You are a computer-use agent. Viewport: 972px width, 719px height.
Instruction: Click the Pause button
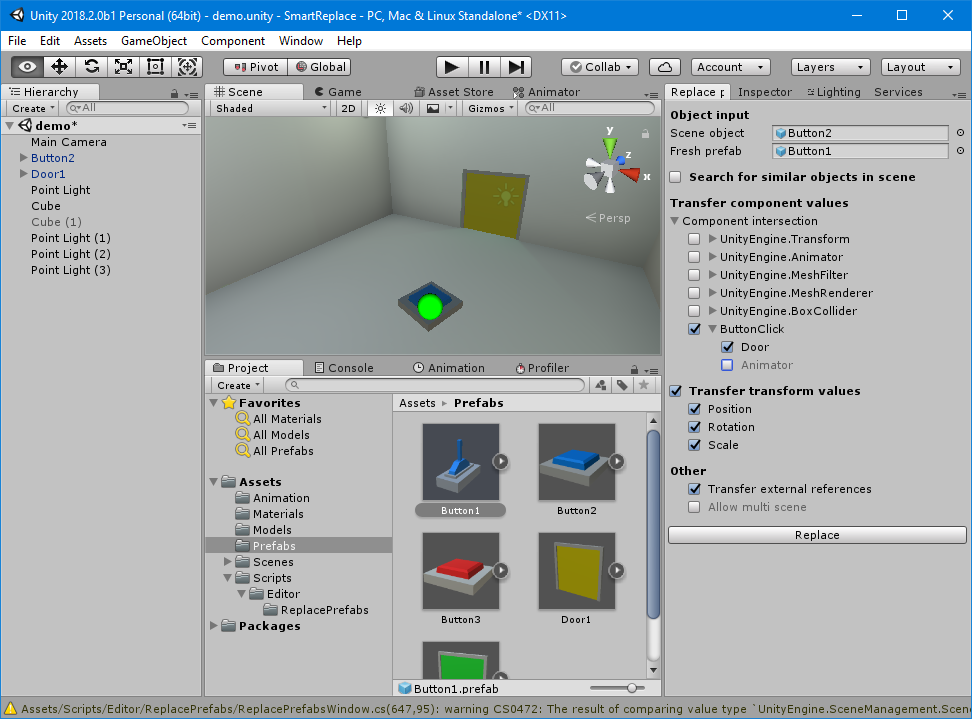pyautogui.click(x=484, y=67)
